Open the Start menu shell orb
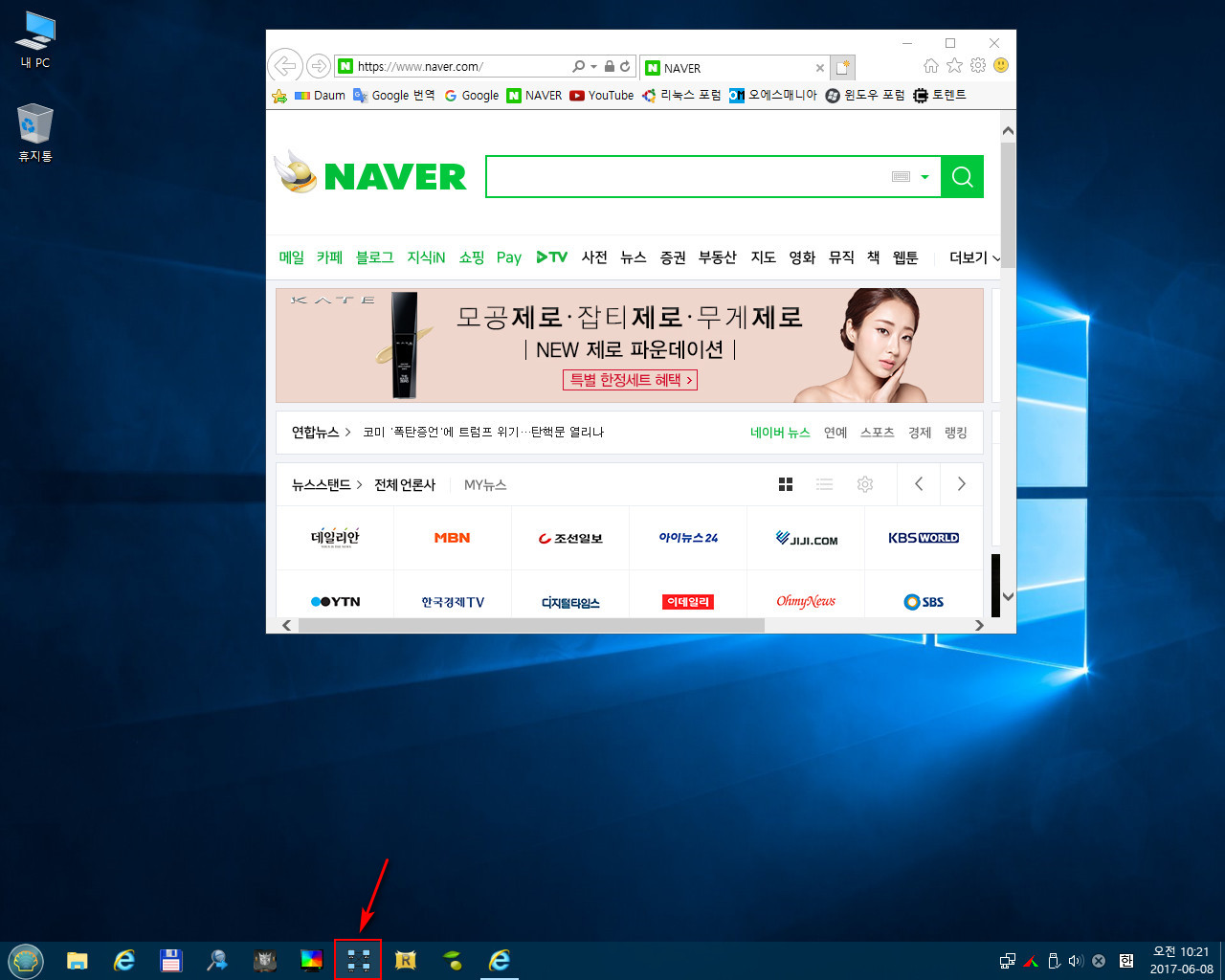This screenshot has width=1225, height=980. (x=26, y=960)
